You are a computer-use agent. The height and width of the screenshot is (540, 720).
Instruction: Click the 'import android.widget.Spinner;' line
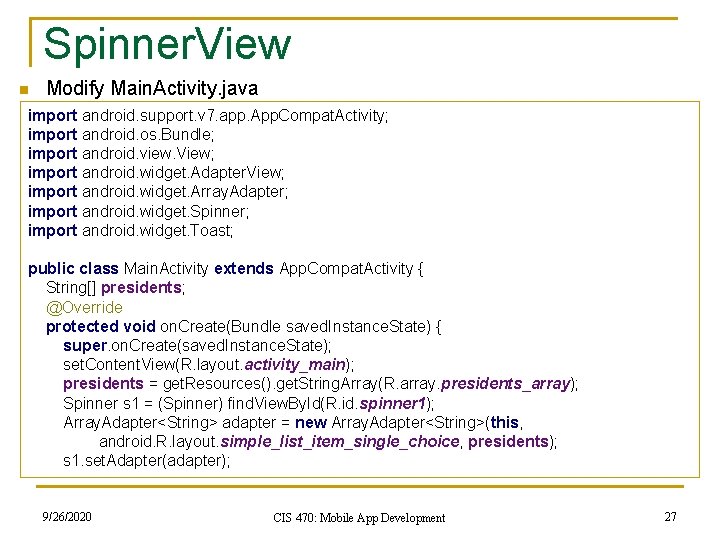[x=139, y=212]
